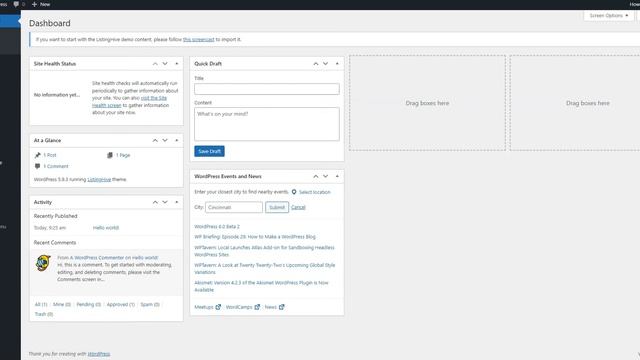This screenshot has height=360, width=640.
Task: Focus the Quick Draft Title field
Action: [267, 89]
